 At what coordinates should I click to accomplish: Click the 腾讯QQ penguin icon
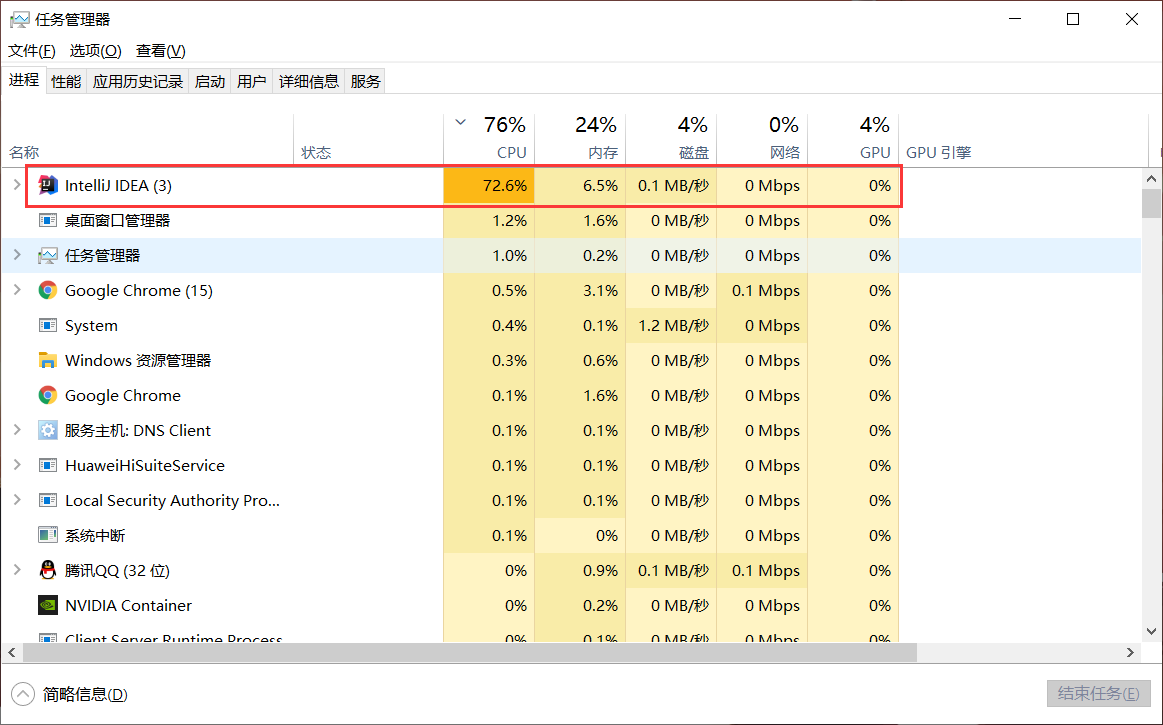pyautogui.click(x=48, y=570)
